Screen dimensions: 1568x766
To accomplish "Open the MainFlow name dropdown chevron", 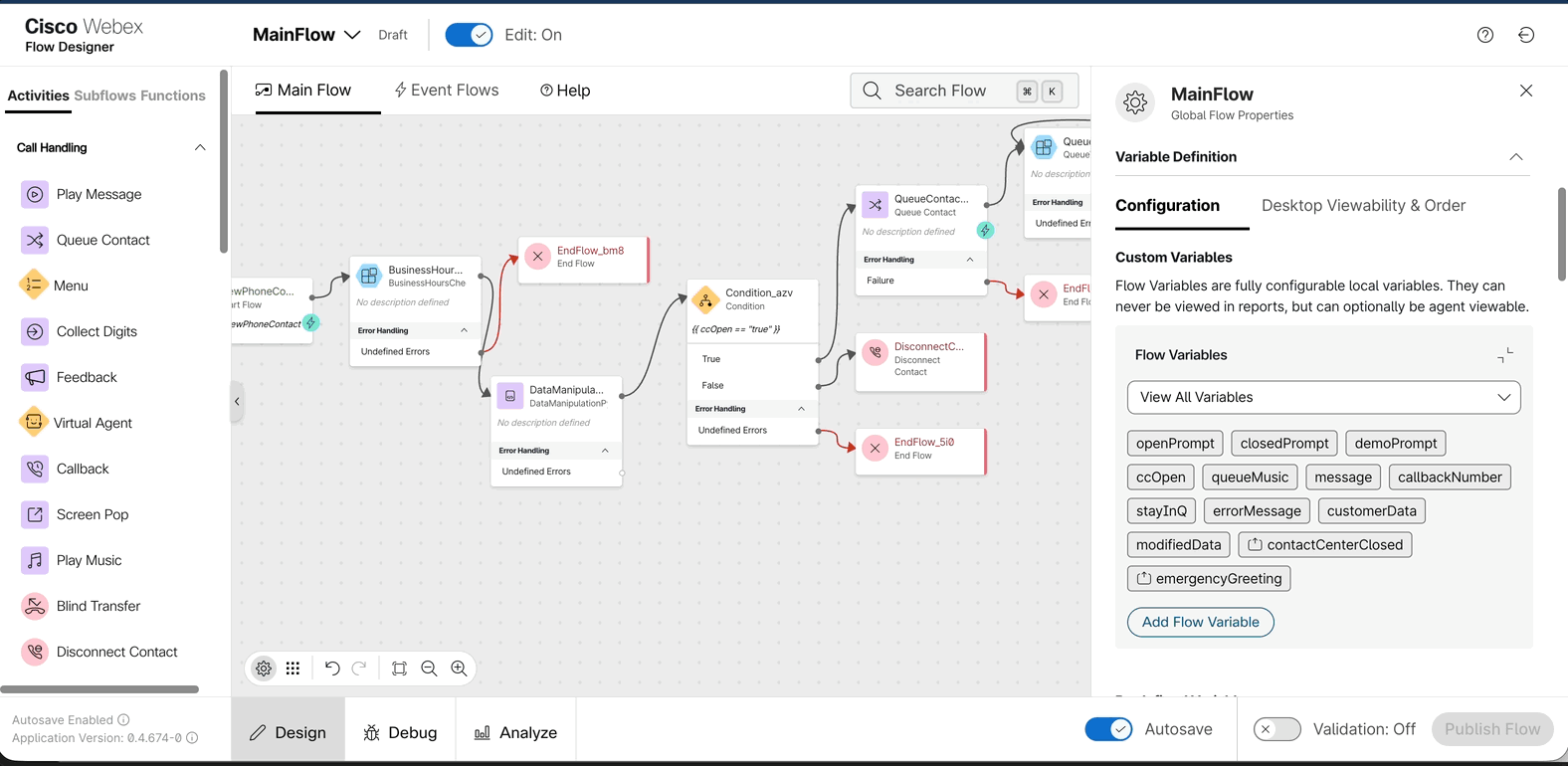I will coord(352,35).
